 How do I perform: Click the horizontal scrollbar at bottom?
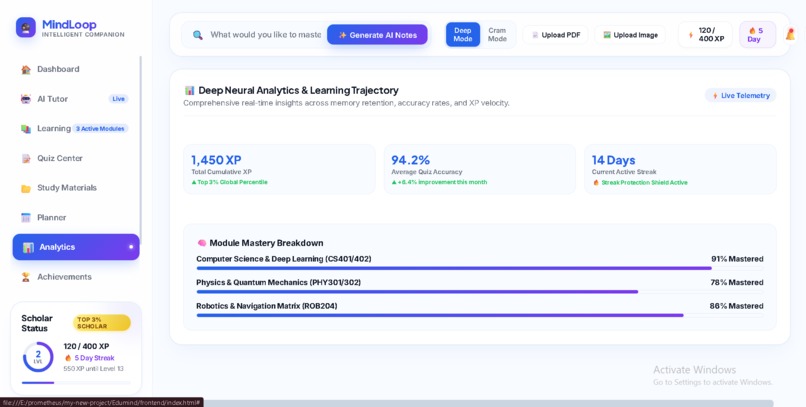[488, 403]
